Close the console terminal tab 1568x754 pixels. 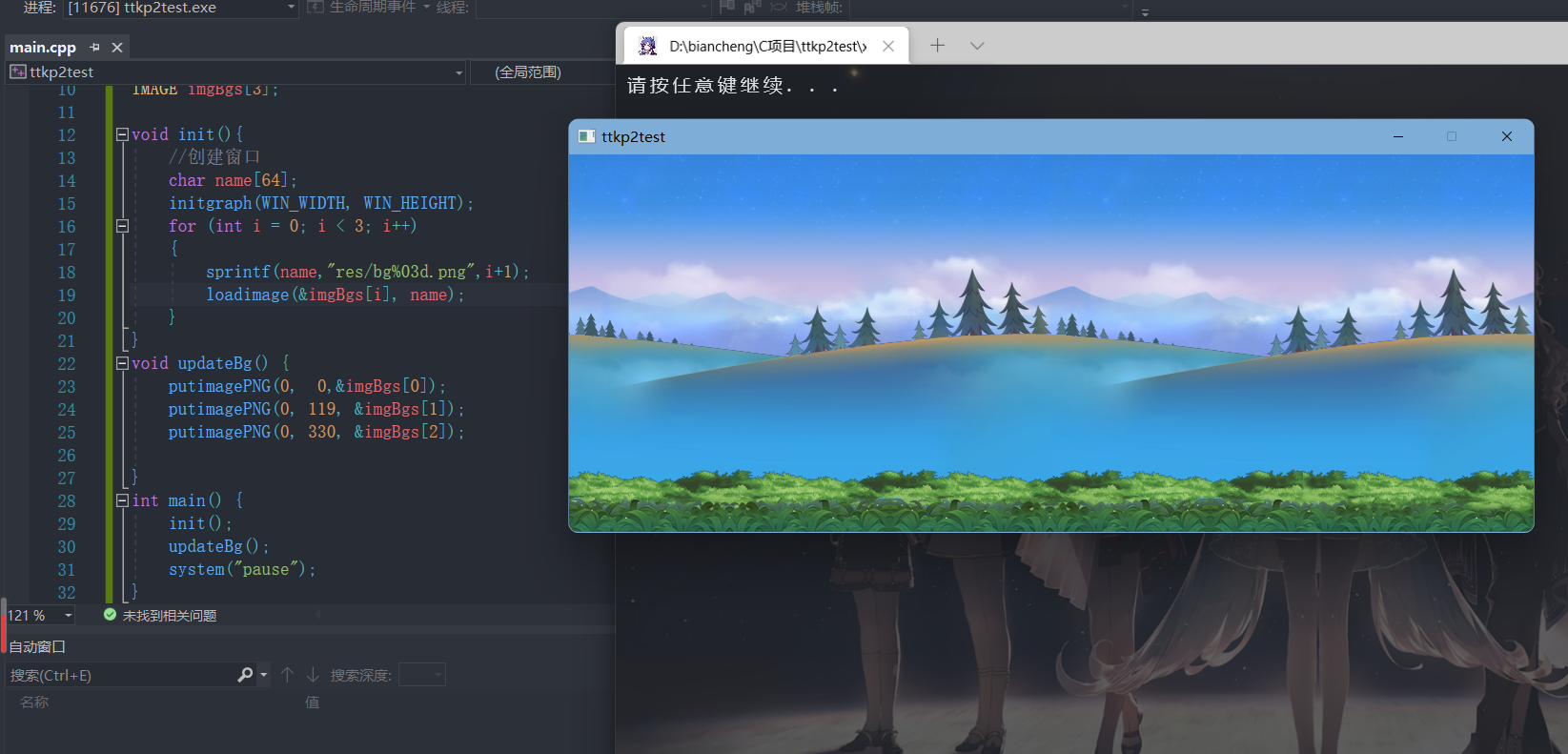point(888,46)
